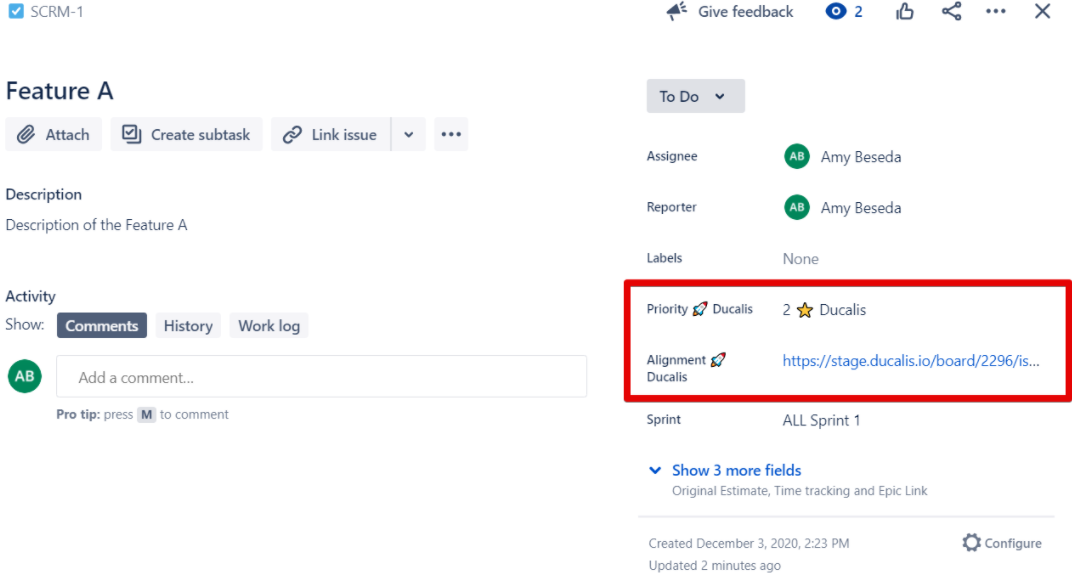Click the Add a comment field
This screenshot has width=1072, height=578.
click(321, 378)
